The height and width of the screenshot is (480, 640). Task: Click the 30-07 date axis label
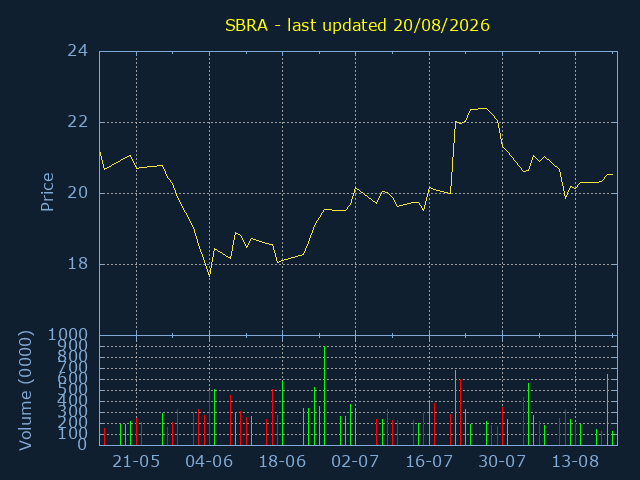coord(502,462)
